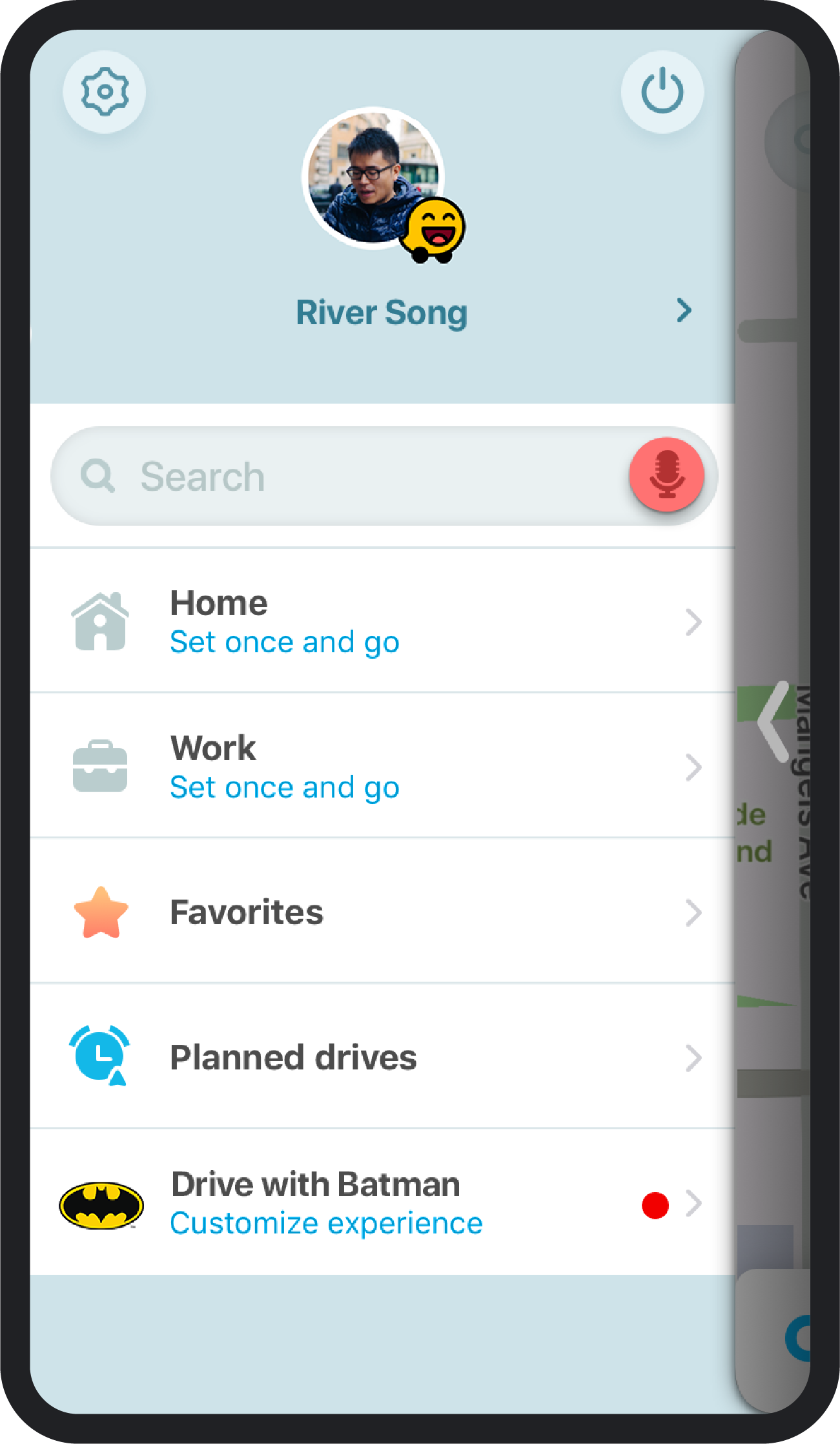Tap the magnifying glass search icon
The image size is (840, 1444).
tap(97, 476)
